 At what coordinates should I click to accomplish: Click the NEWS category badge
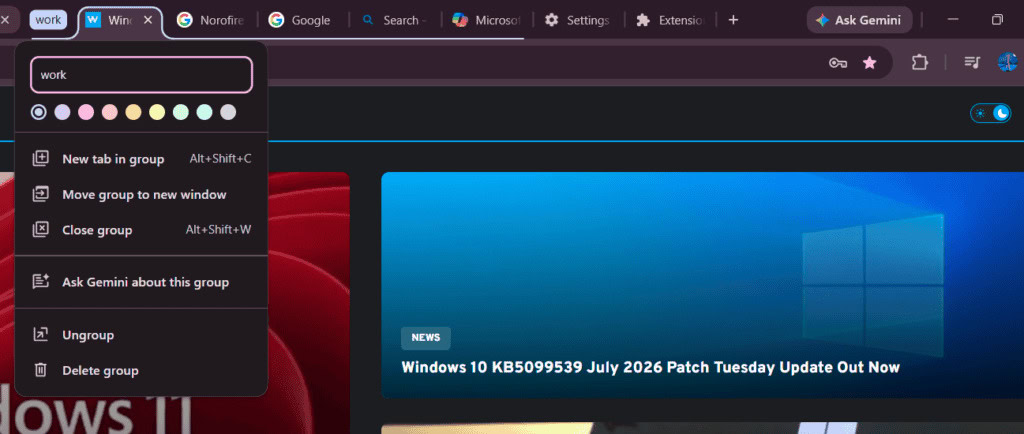click(x=426, y=338)
